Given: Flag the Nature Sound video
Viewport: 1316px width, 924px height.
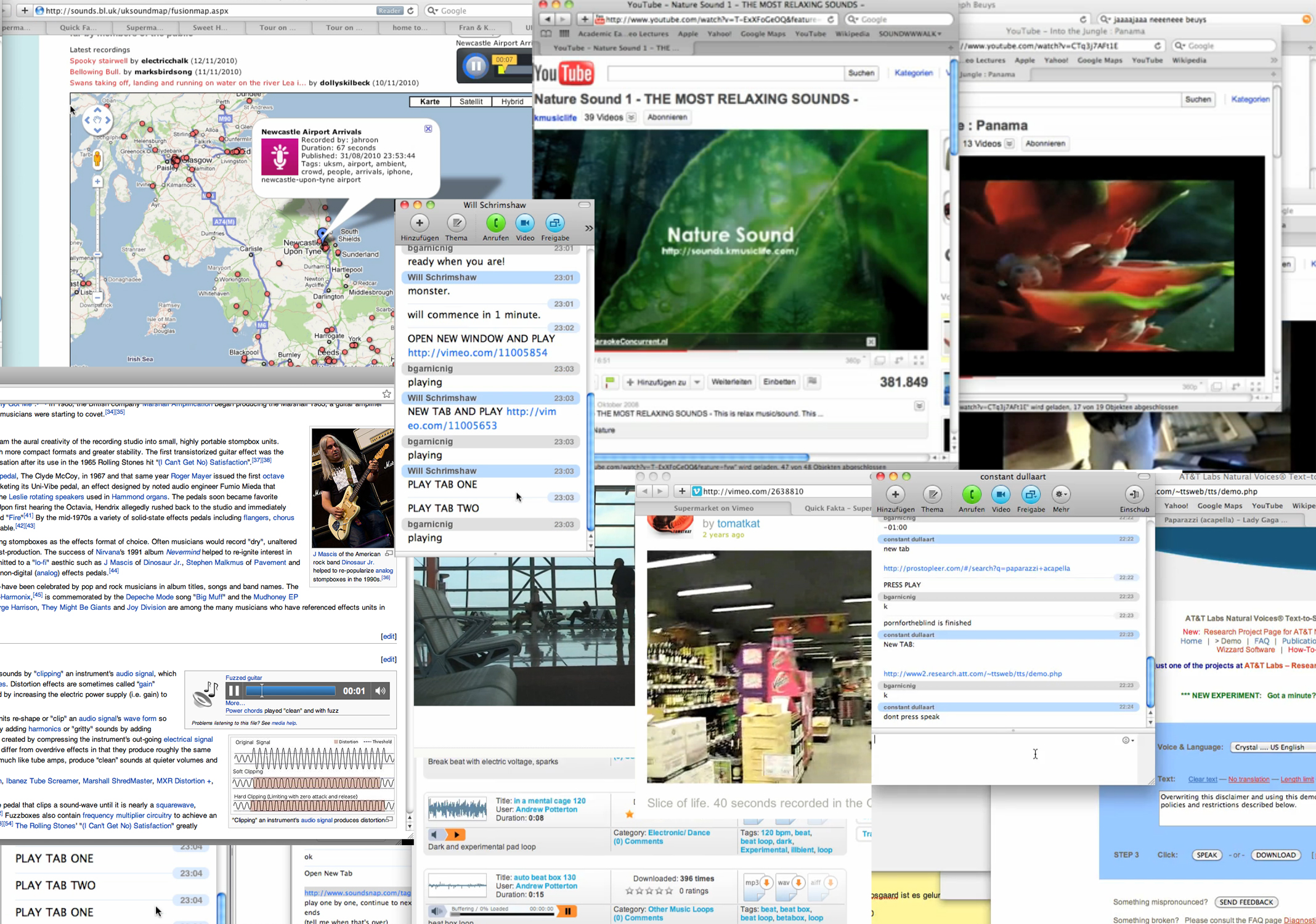Looking at the screenshot, I should 813,382.
